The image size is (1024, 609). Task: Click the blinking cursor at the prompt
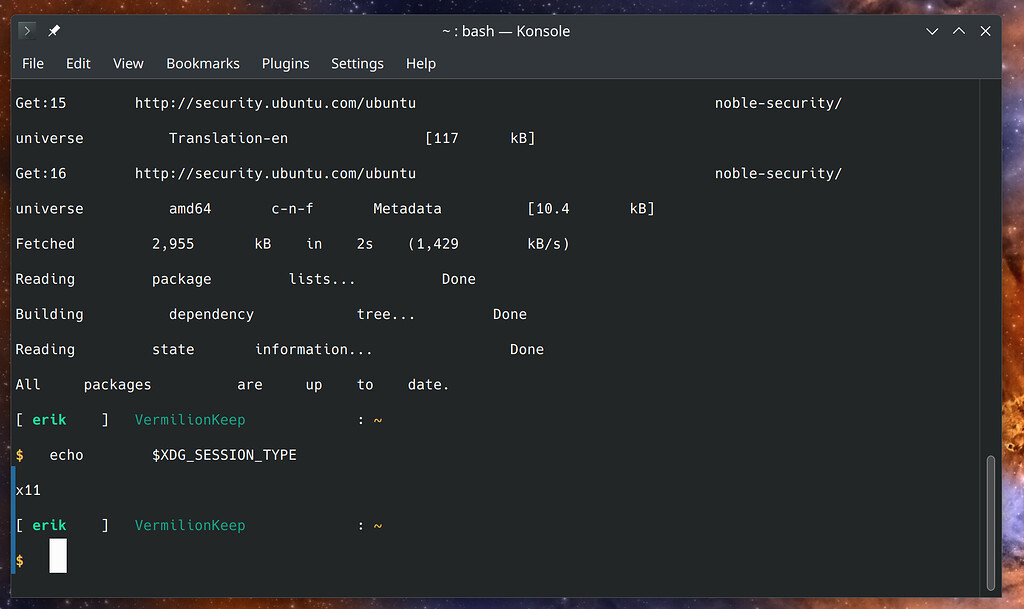pyautogui.click(x=57, y=555)
